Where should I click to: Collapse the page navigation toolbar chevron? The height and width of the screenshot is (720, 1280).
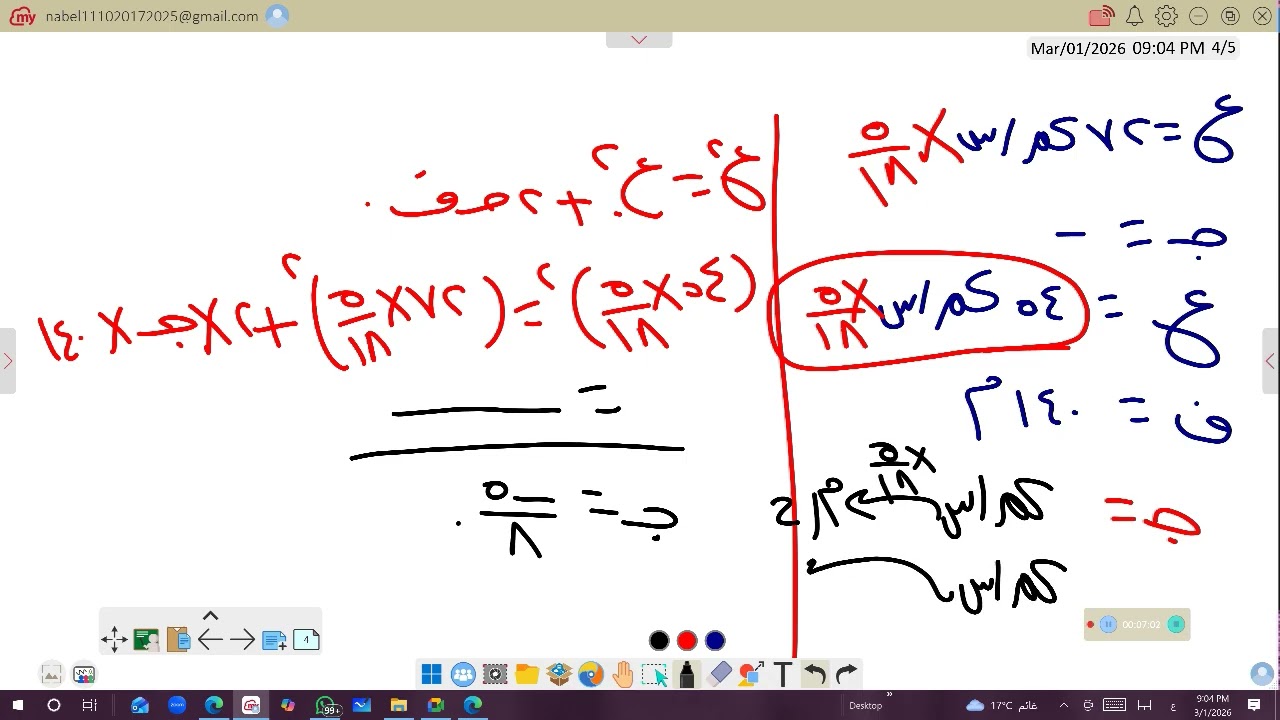click(210, 616)
